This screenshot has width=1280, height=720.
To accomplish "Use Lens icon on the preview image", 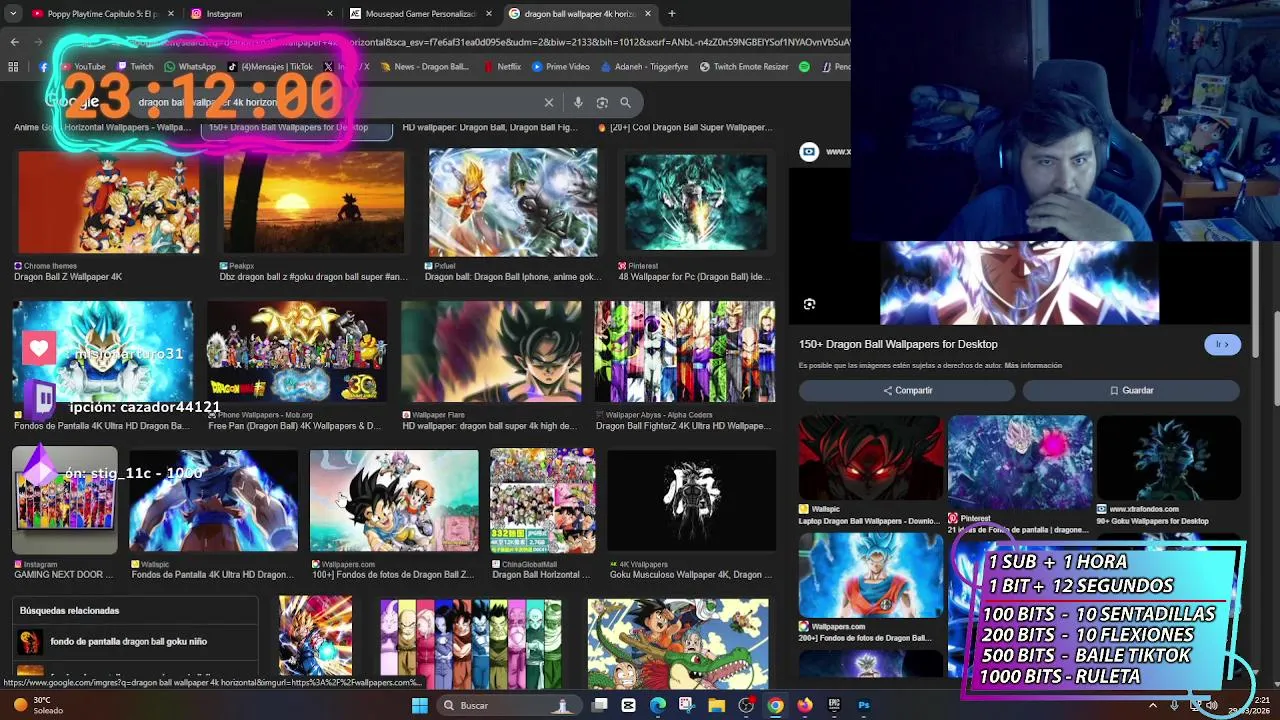I will pos(809,304).
